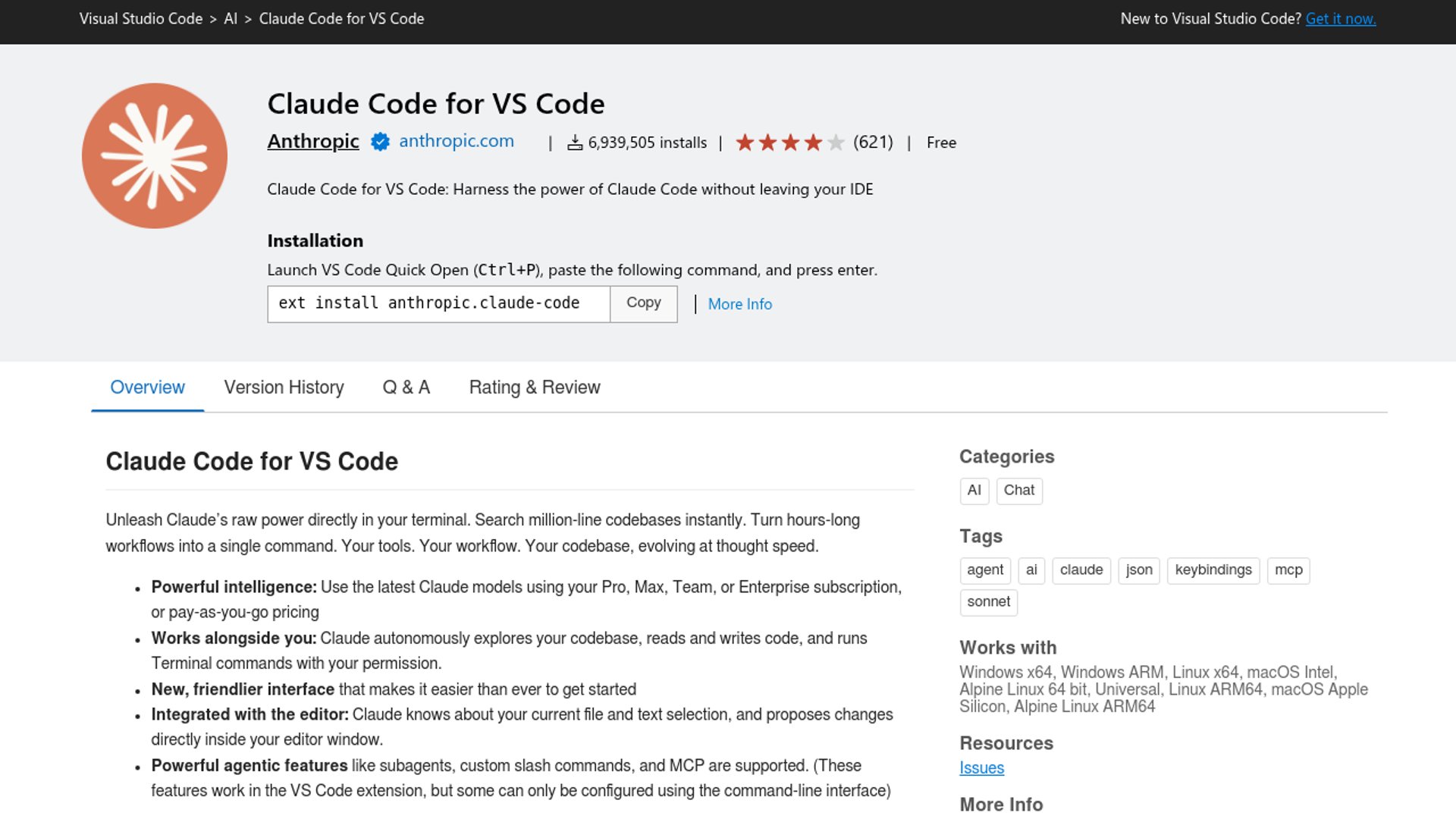This screenshot has height=819, width=1456.
Task: Open the anthropic.com website link
Action: point(456,141)
